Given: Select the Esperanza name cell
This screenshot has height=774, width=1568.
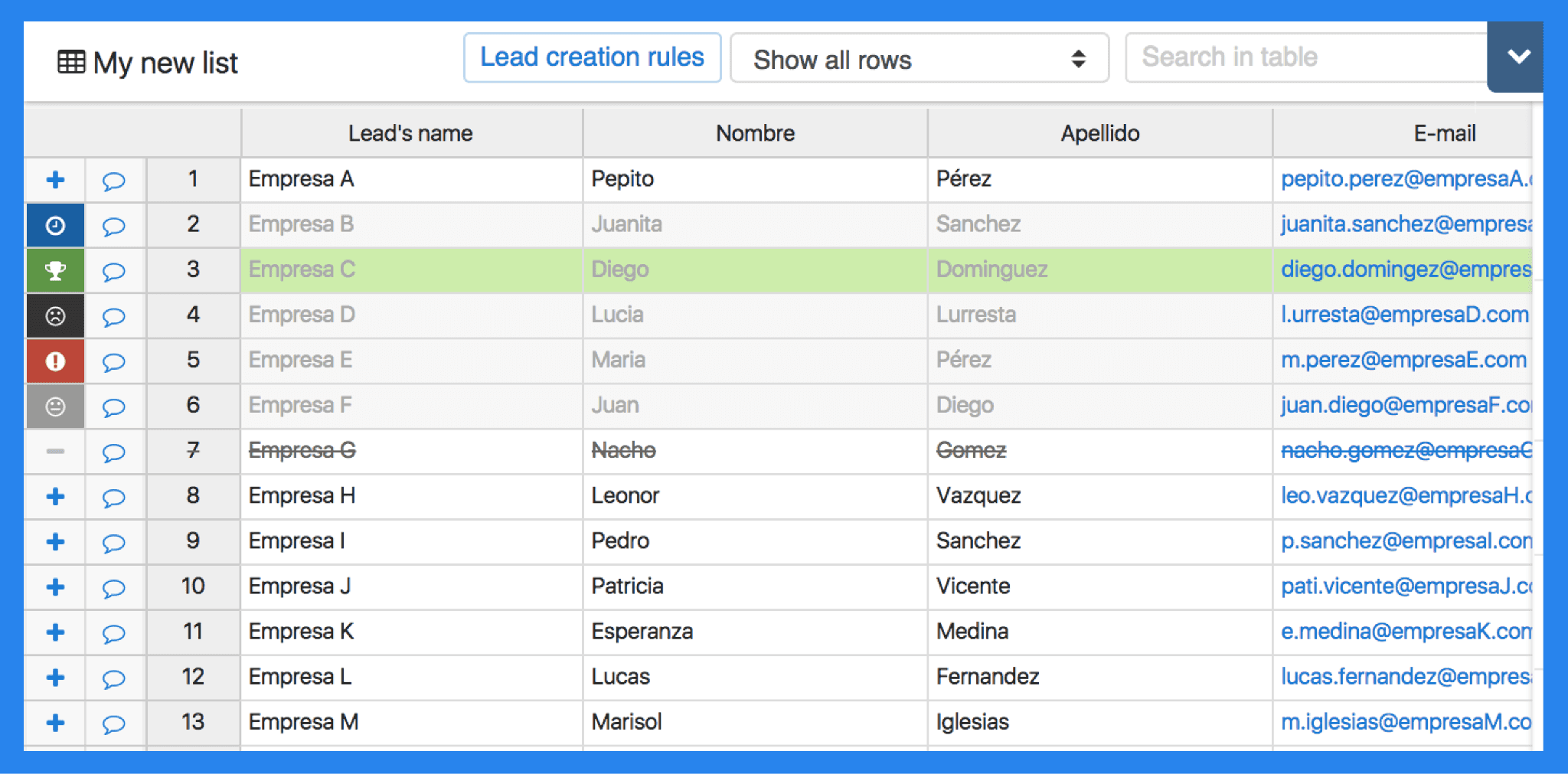Looking at the screenshot, I should [x=755, y=632].
